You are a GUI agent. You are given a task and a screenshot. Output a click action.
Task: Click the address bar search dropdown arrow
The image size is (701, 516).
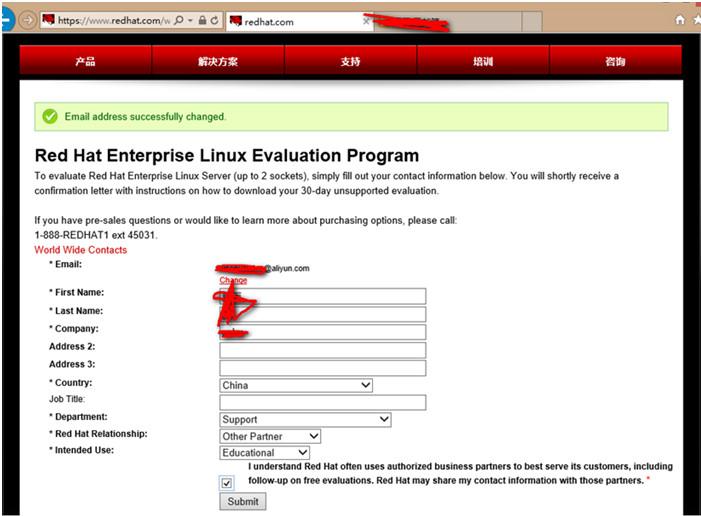point(190,20)
